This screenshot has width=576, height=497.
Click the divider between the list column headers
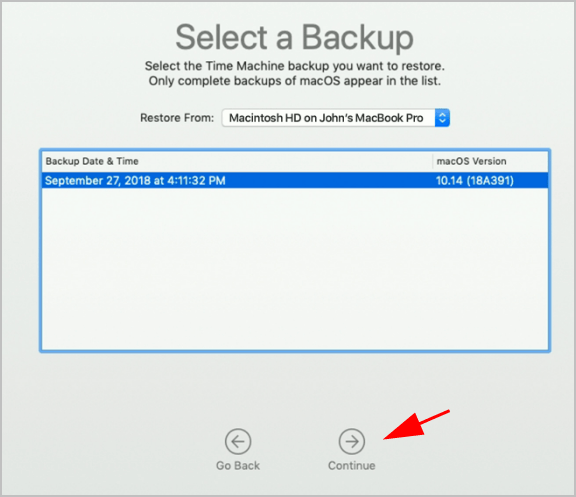[x=433, y=161]
